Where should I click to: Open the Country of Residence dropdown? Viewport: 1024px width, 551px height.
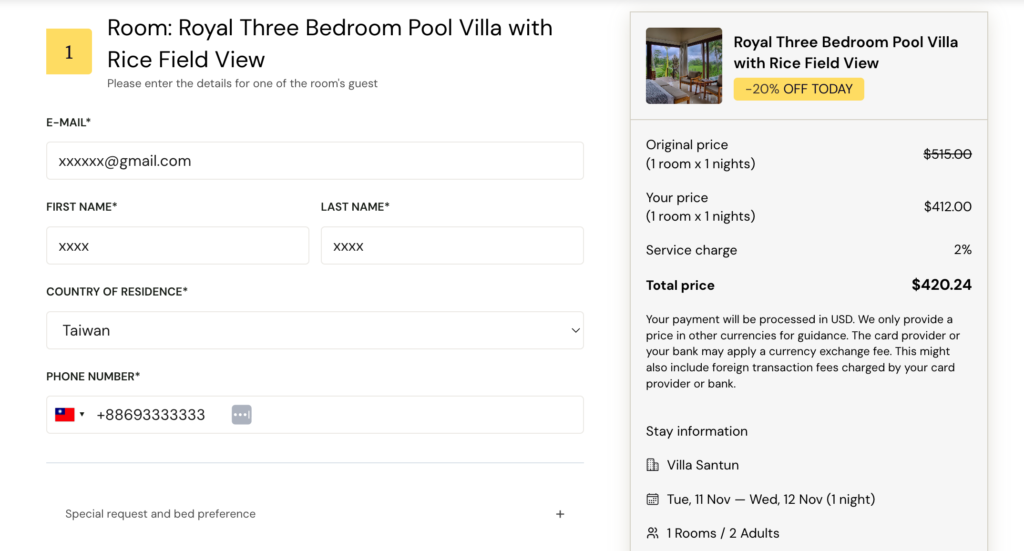[x=314, y=330]
